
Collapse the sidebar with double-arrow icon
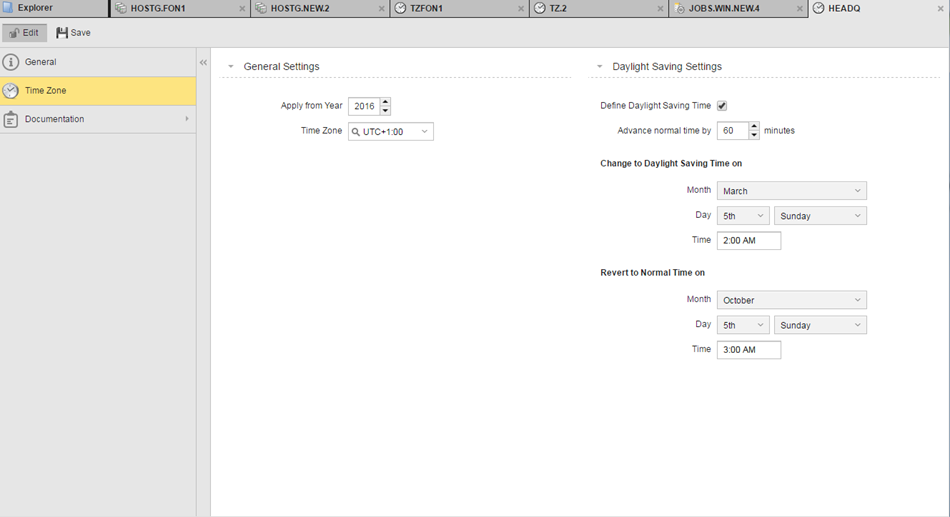pyautogui.click(x=203, y=62)
